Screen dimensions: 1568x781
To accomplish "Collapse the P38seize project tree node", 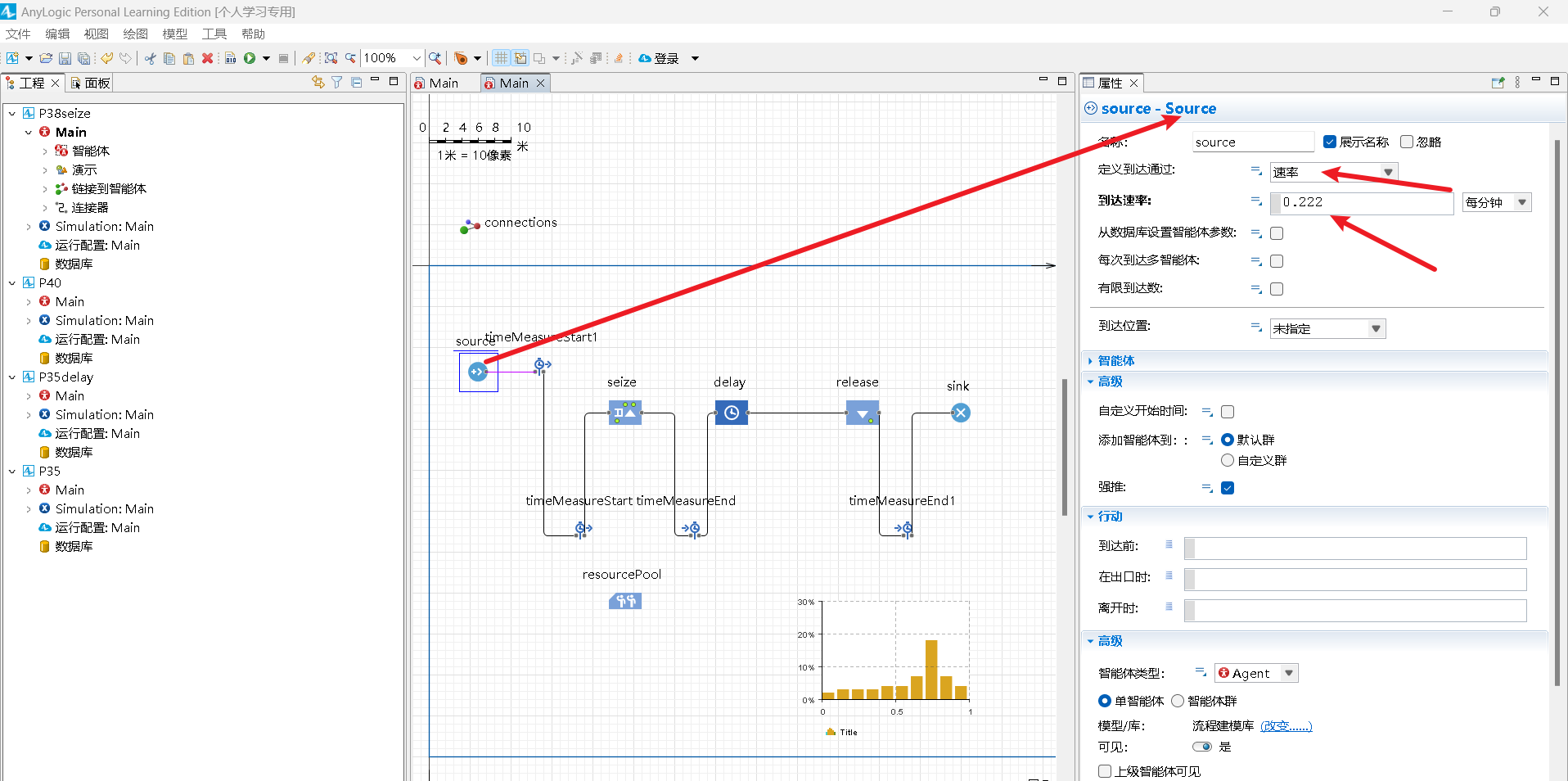I will click(x=12, y=113).
